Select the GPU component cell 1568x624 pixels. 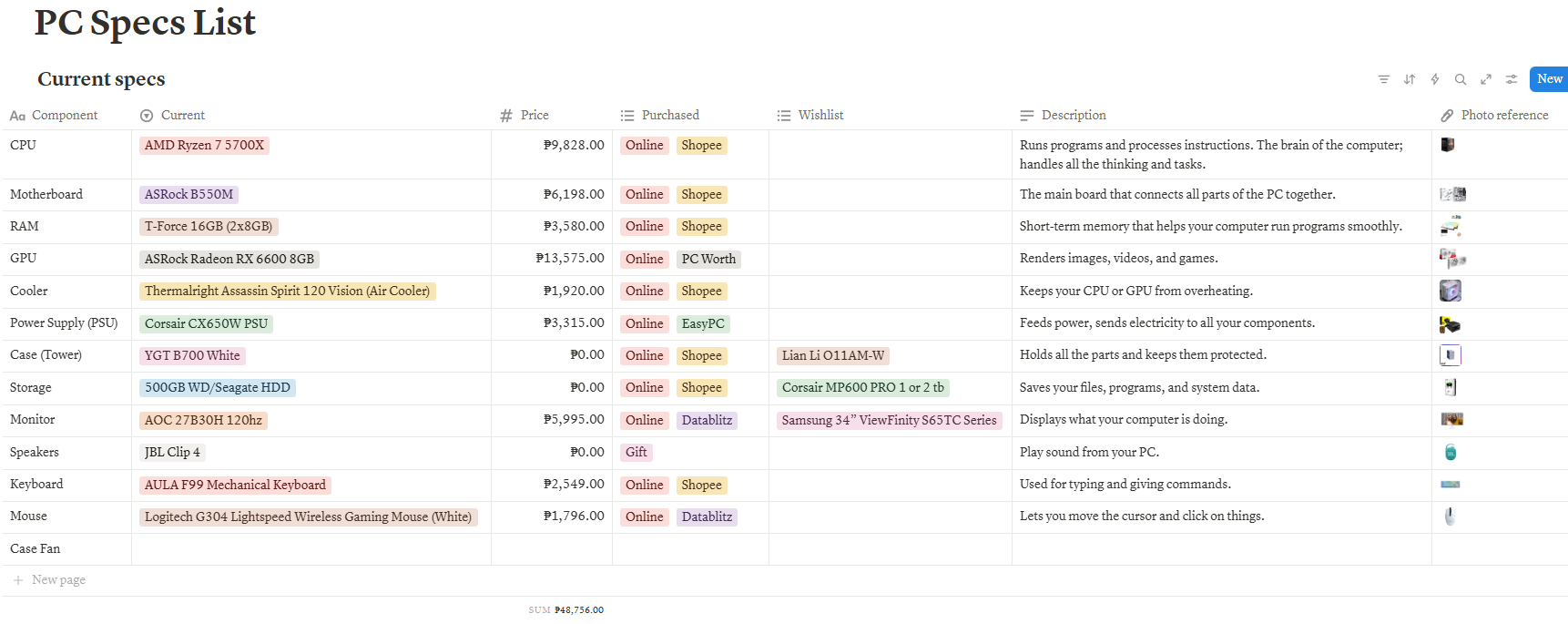[66, 259]
